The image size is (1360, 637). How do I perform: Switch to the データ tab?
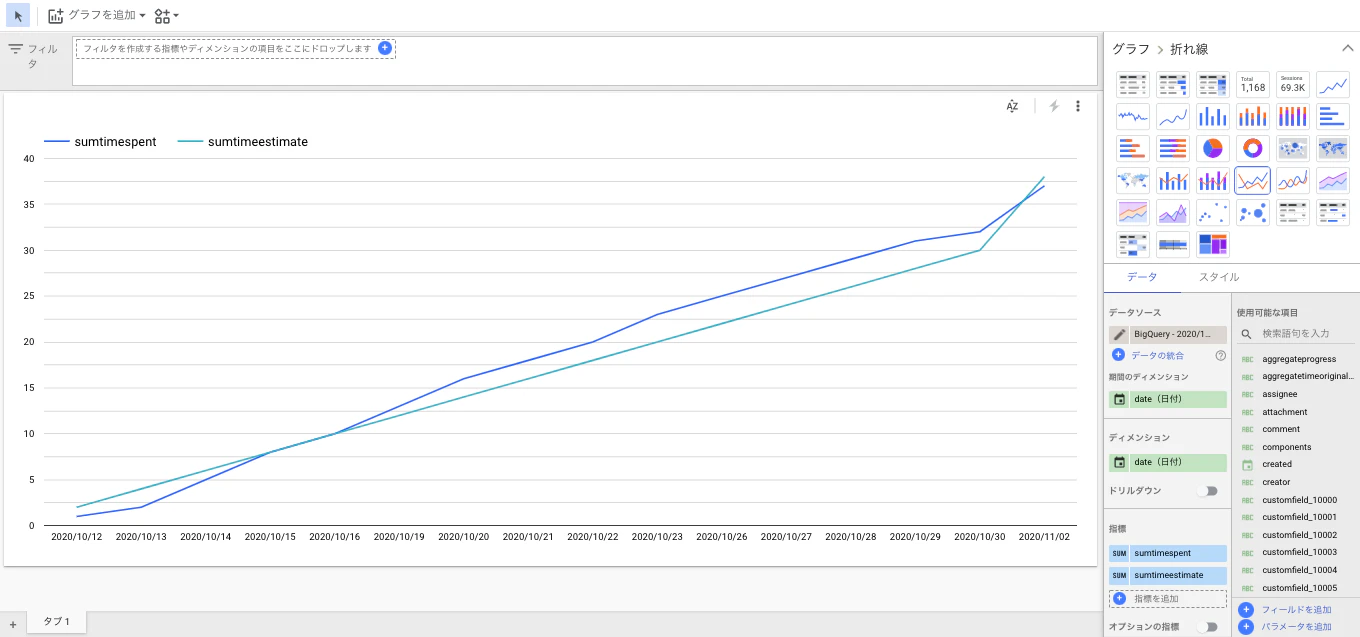tap(1142, 277)
